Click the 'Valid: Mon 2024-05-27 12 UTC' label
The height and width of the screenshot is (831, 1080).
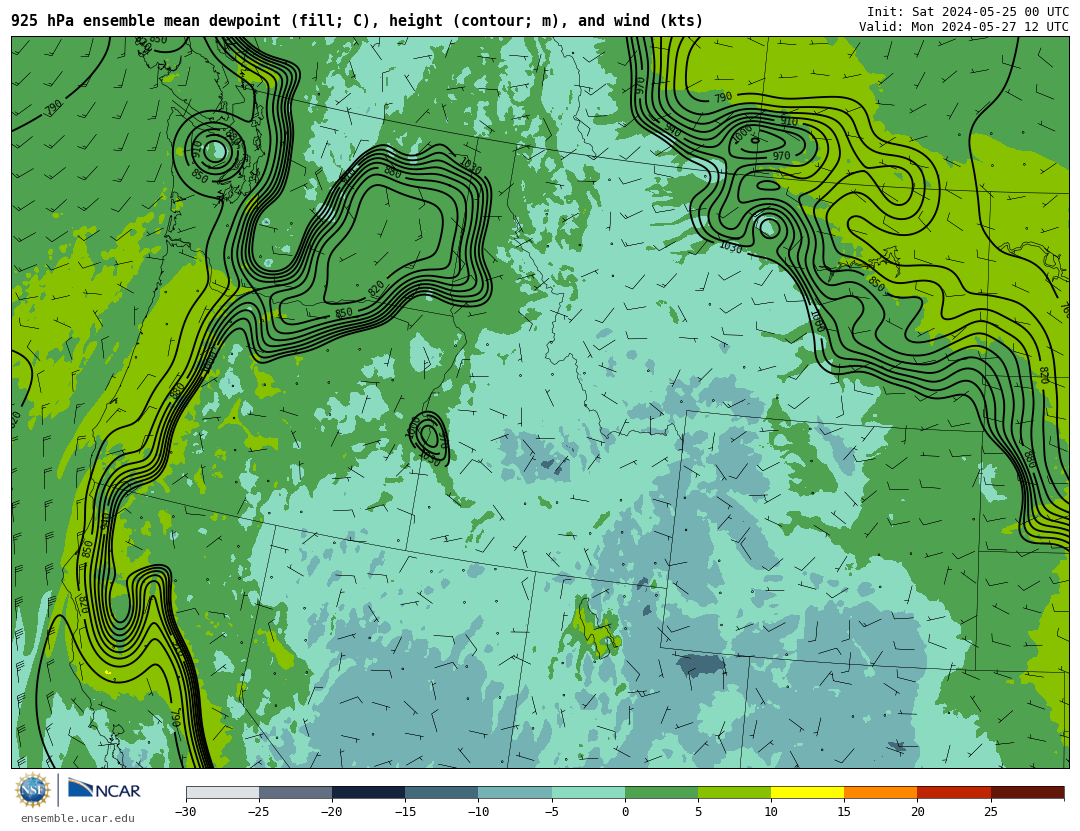tap(964, 27)
